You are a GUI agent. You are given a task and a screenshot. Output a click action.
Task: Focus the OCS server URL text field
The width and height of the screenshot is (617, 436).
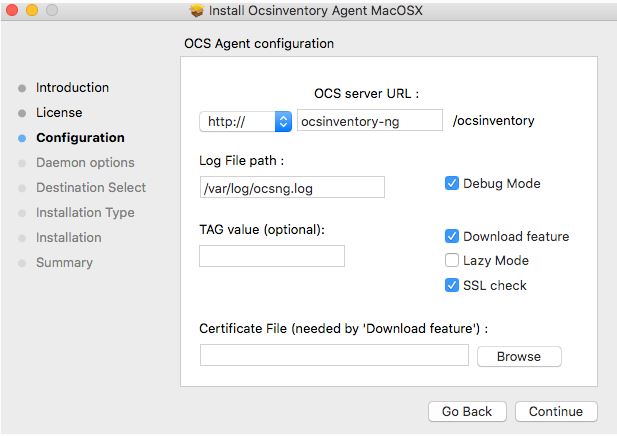pos(369,121)
